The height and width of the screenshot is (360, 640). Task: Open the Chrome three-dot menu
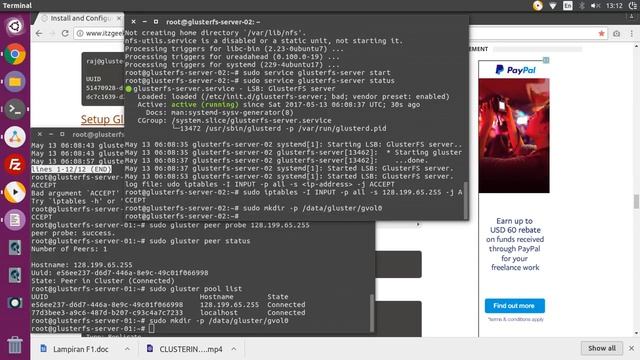point(631,33)
